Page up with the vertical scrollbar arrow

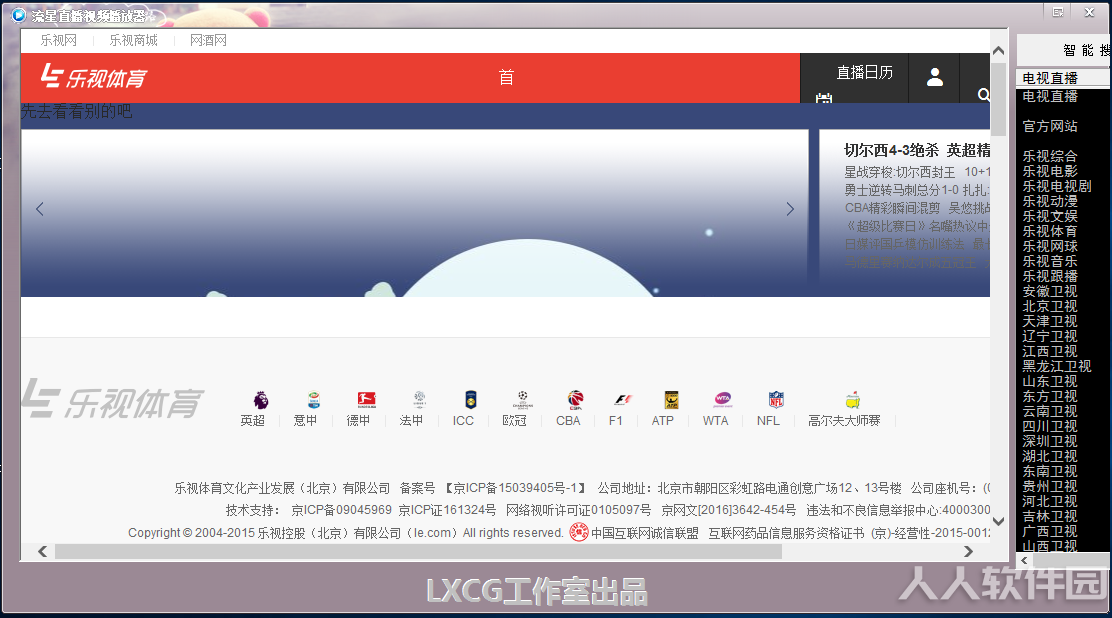[999, 50]
